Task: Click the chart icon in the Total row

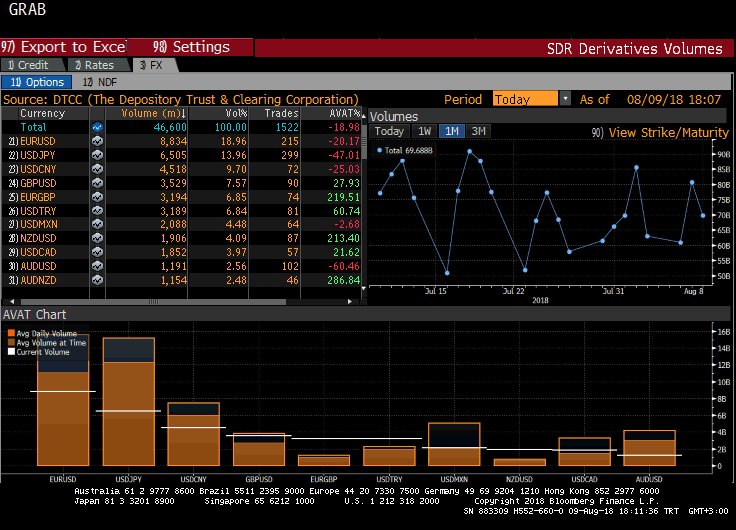Action: 97,127
